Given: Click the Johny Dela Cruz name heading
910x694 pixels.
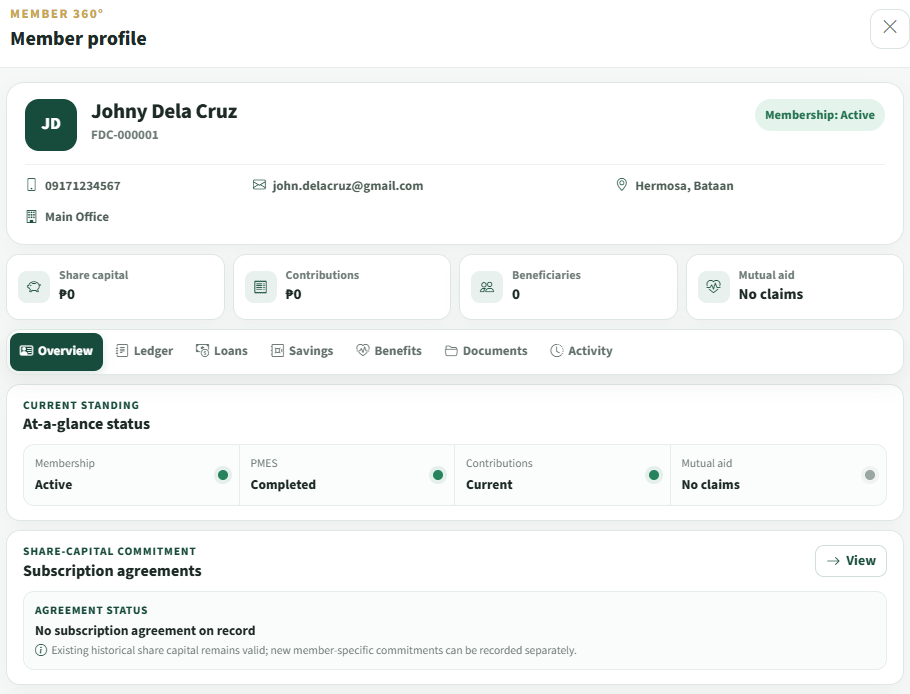Looking at the screenshot, I should pos(164,111).
